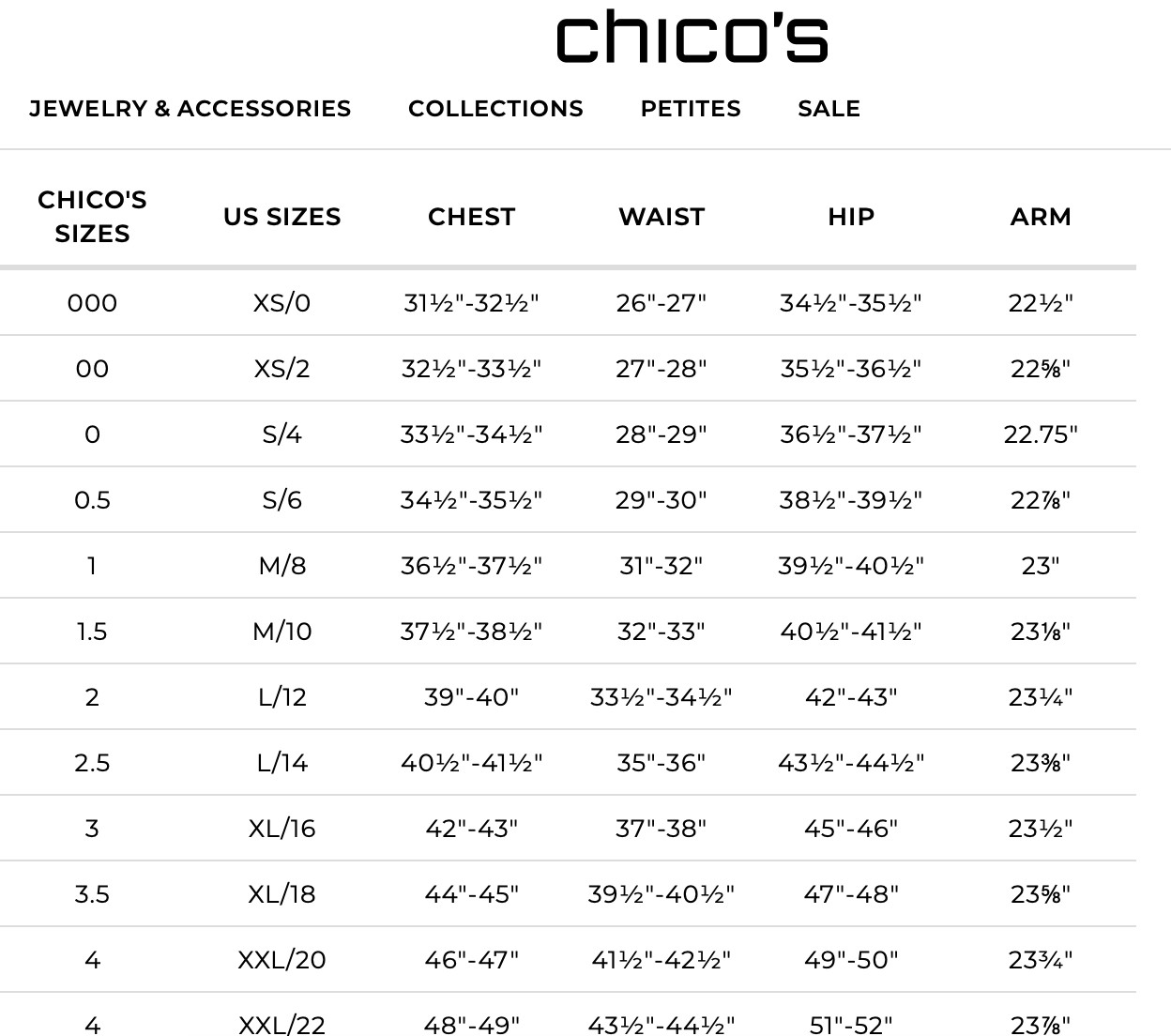Open the Collections menu
This screenshot has height=1036, width=1171.
click(x=495, y=109)
